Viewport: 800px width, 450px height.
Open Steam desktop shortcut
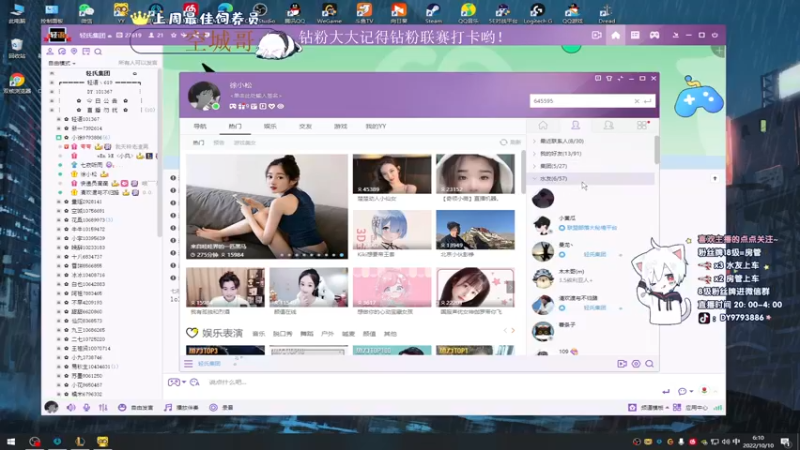coord(433,13)
